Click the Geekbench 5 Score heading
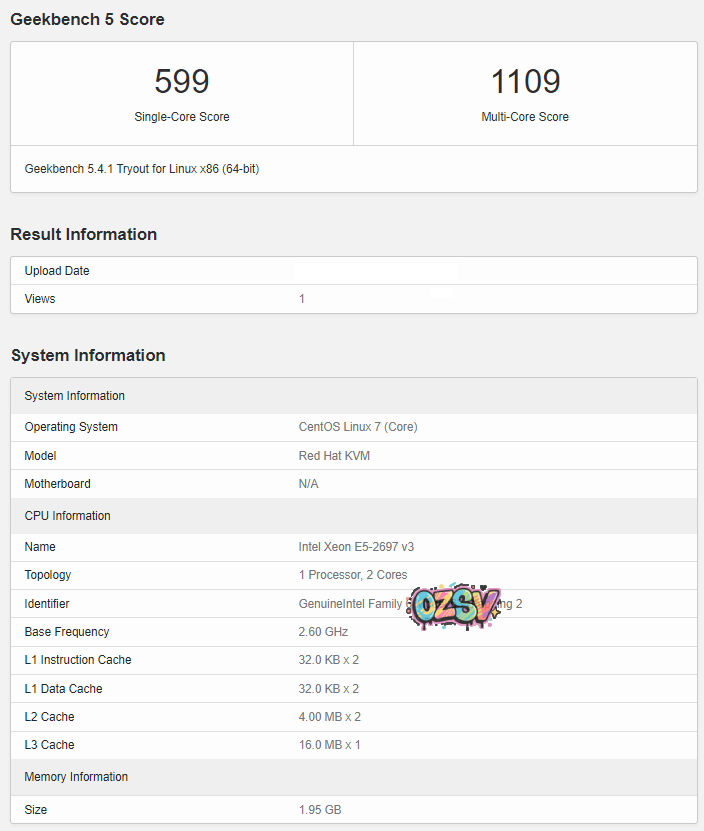Image resolution: width=704 pixels, height=831 pixels. tap(87, 19)
